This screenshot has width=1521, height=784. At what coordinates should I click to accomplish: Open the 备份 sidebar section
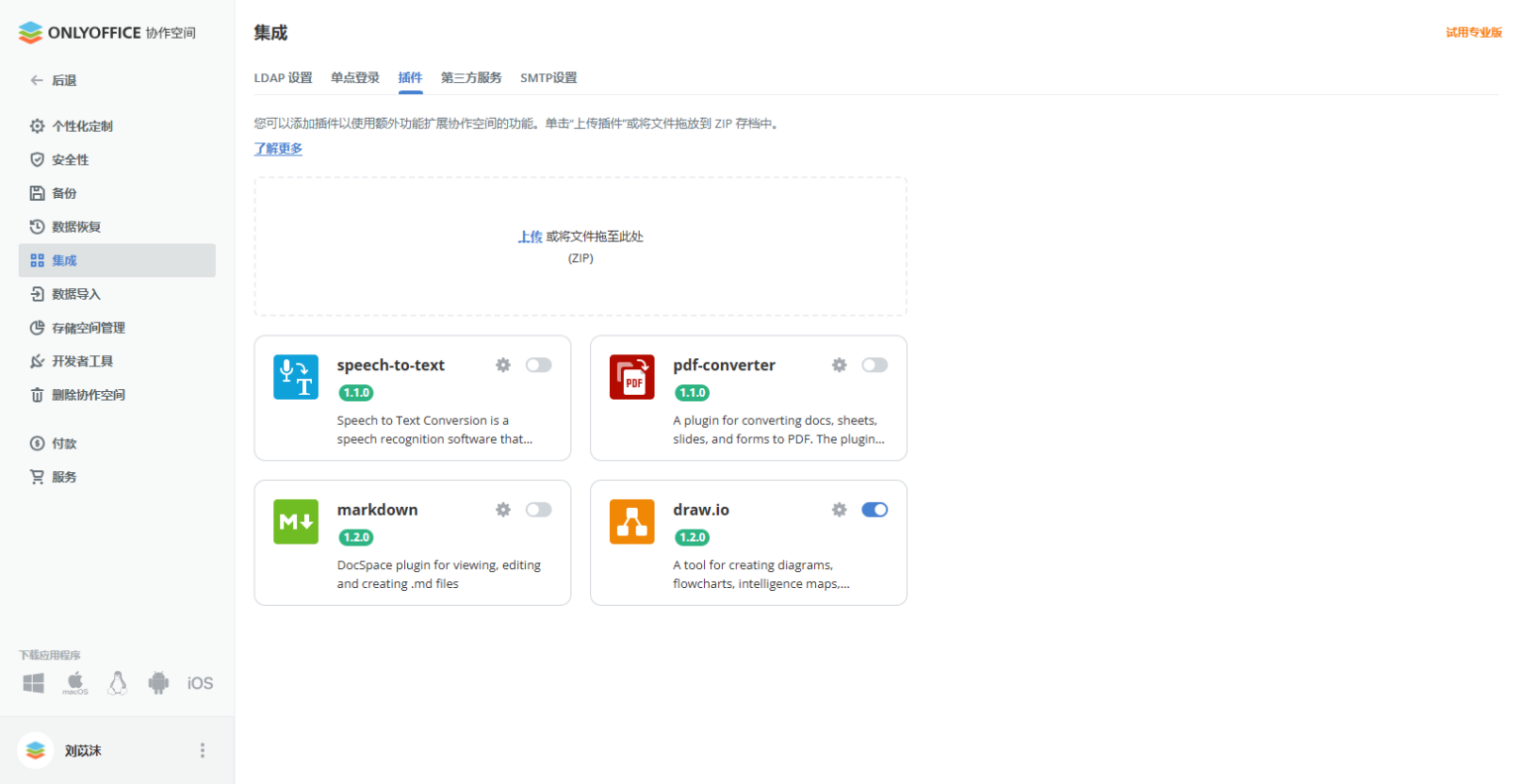point(117,193)
